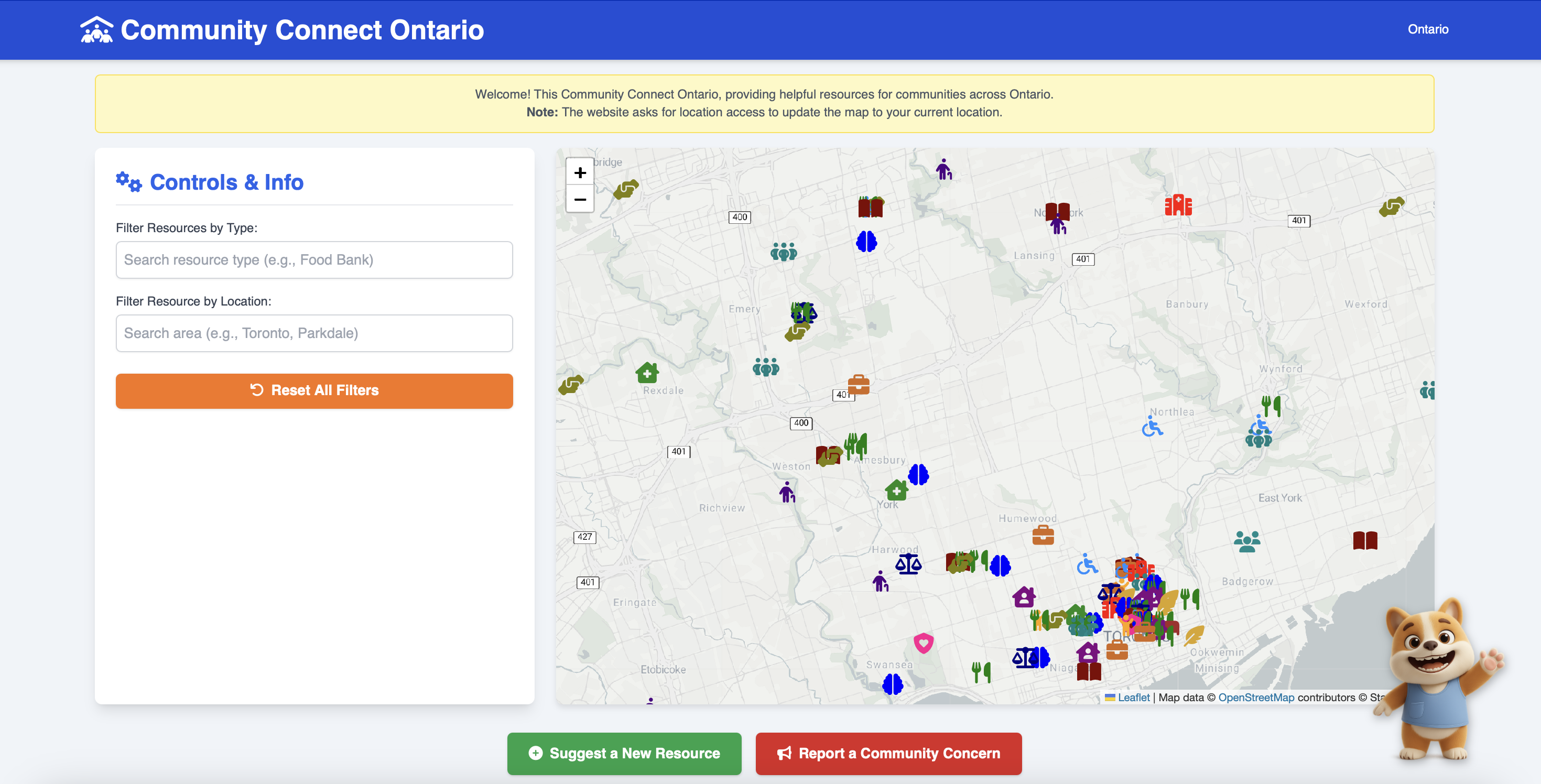1541x784 pixels.
Task: Open the fork and knife marker near Wynford
Action: click(x=1271, y=406)
